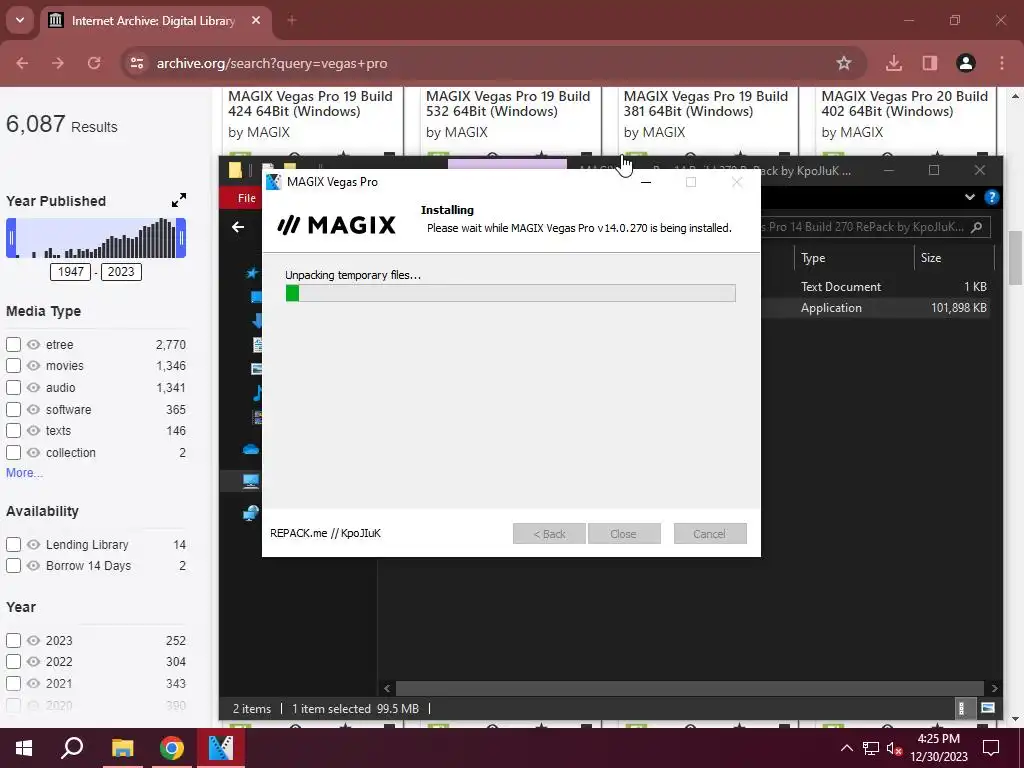Click the back arrow in File Explorer
This screenshot has height=768, width=1024.
(238, 227)
